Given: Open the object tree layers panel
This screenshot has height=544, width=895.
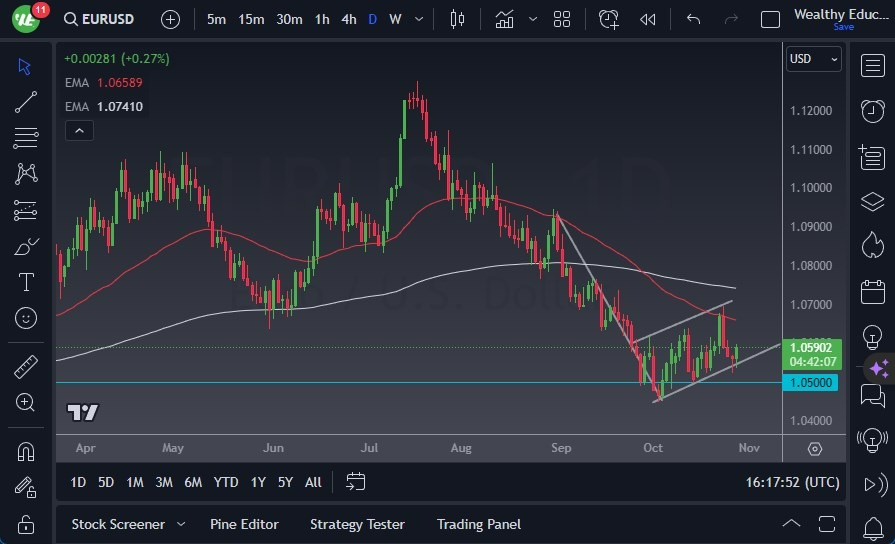Looking at the screenshot, I should coord(873,202).
